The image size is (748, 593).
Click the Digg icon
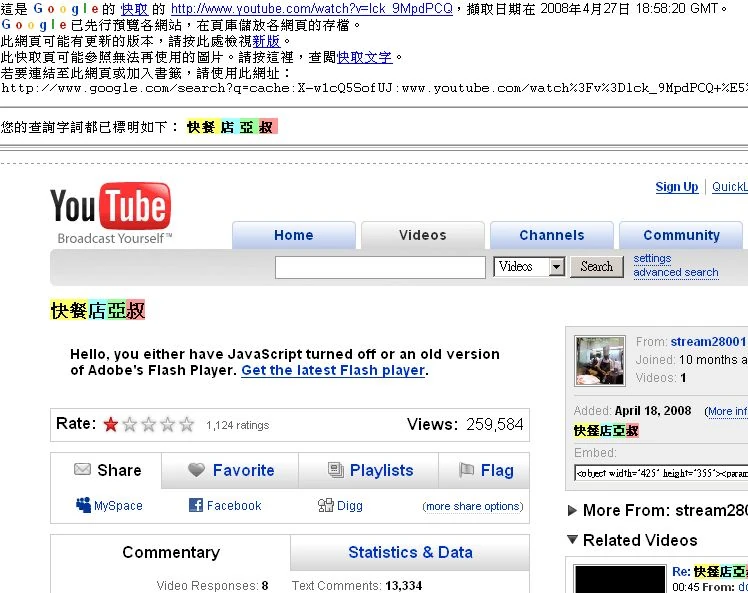click(x=325, y=505)
